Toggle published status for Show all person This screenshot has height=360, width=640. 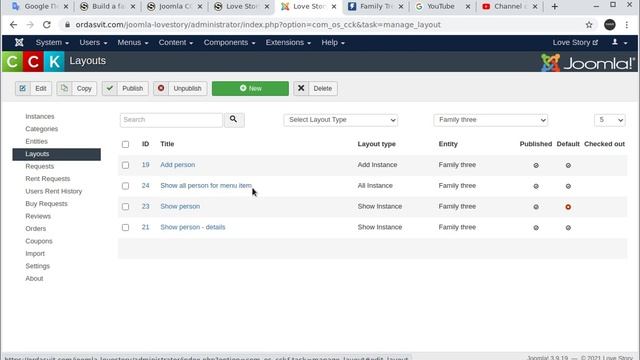click(536, 186)
